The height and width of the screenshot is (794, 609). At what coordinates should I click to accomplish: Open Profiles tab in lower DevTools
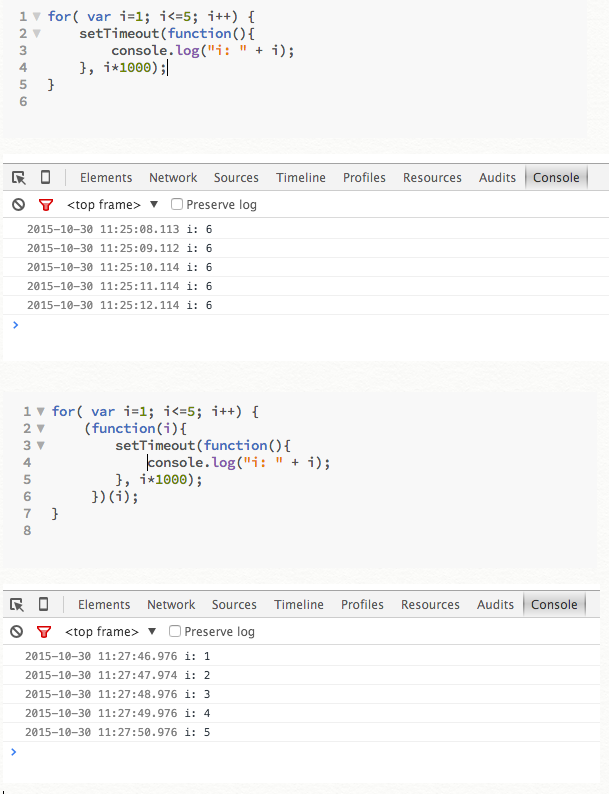[x=362, y=605]
